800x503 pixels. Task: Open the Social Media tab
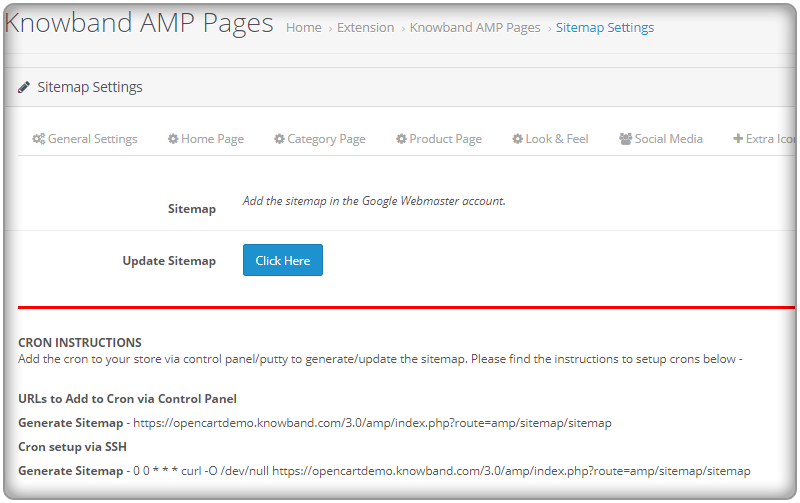661,139
